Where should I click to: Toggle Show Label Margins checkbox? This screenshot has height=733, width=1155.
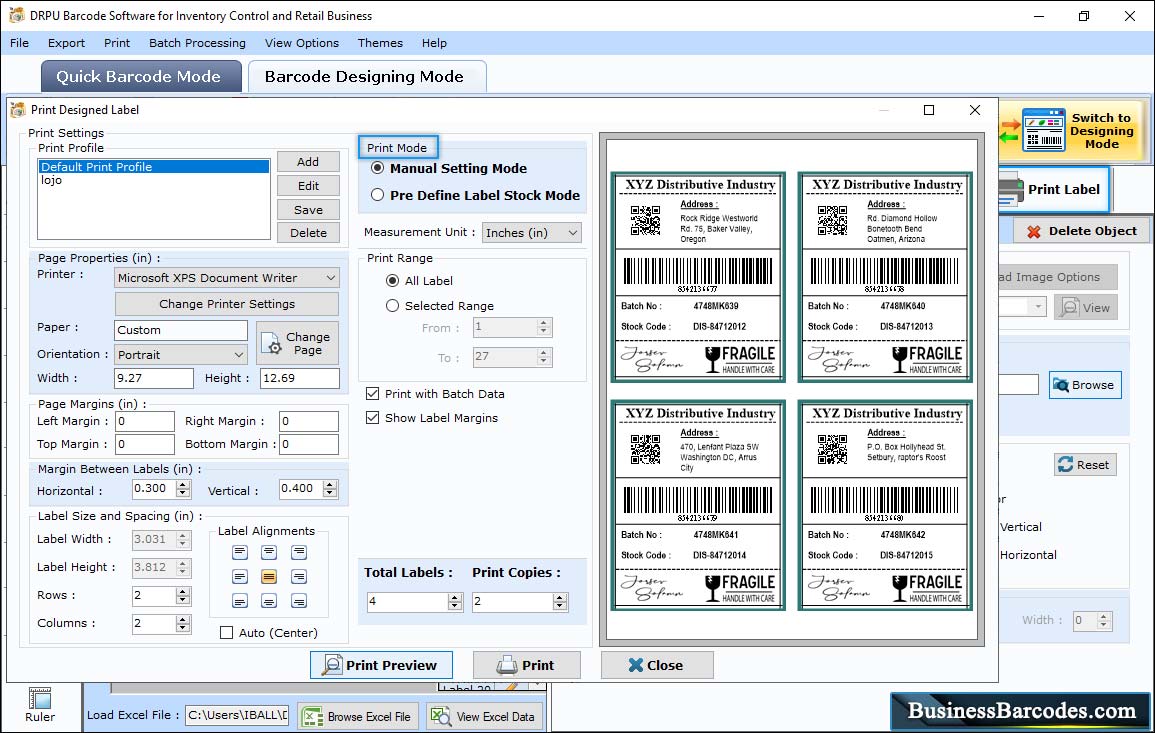pyautogui.click(x=373, y=418)
